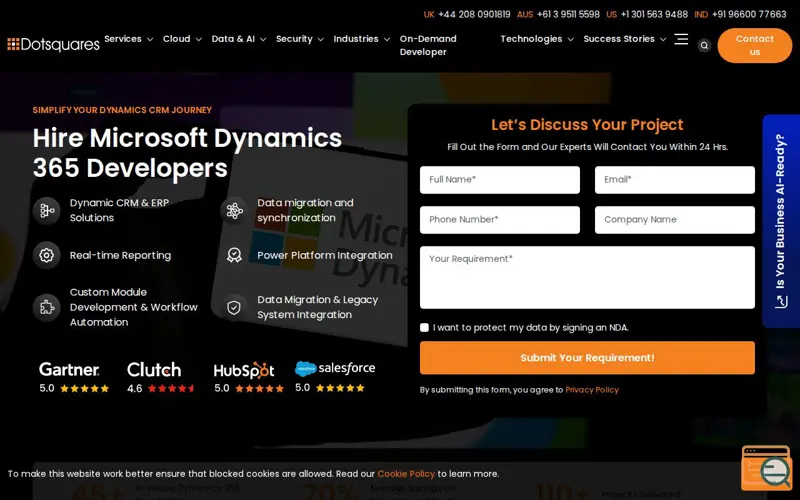The width and height of the screenshot is (800, 500).
Task: Open the Industries menu
Action: coord(356,39)
